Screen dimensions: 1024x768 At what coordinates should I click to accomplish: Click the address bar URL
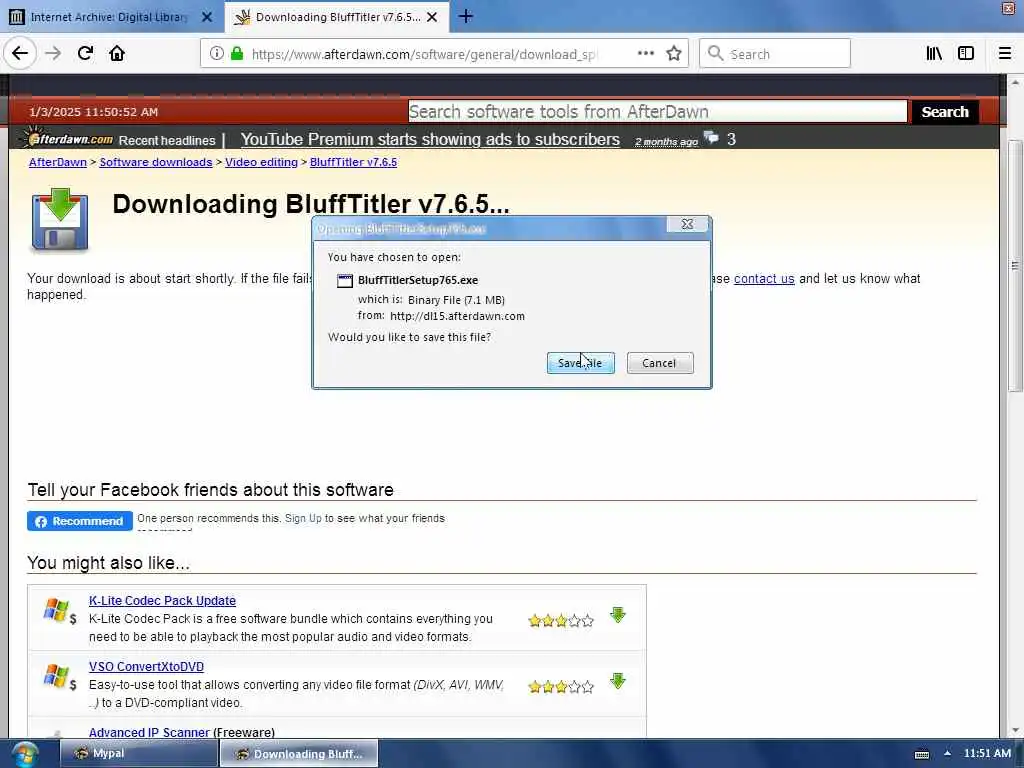424,54
